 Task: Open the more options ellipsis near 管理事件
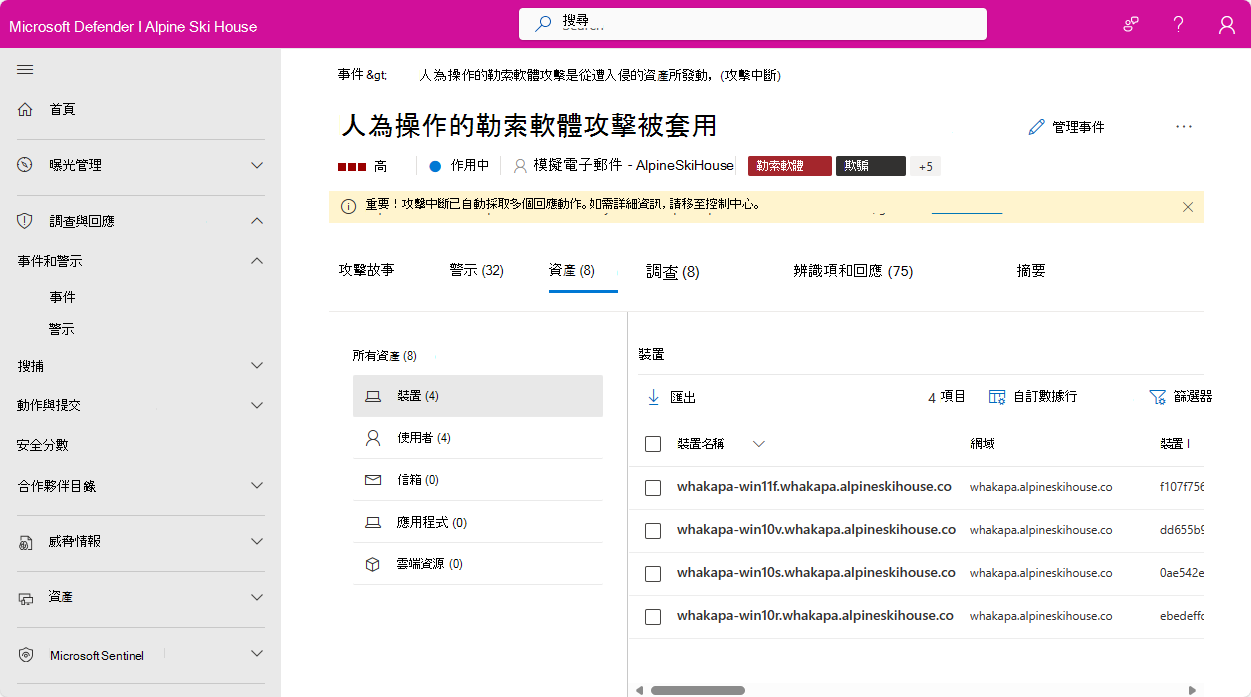tap(1184, 126)
